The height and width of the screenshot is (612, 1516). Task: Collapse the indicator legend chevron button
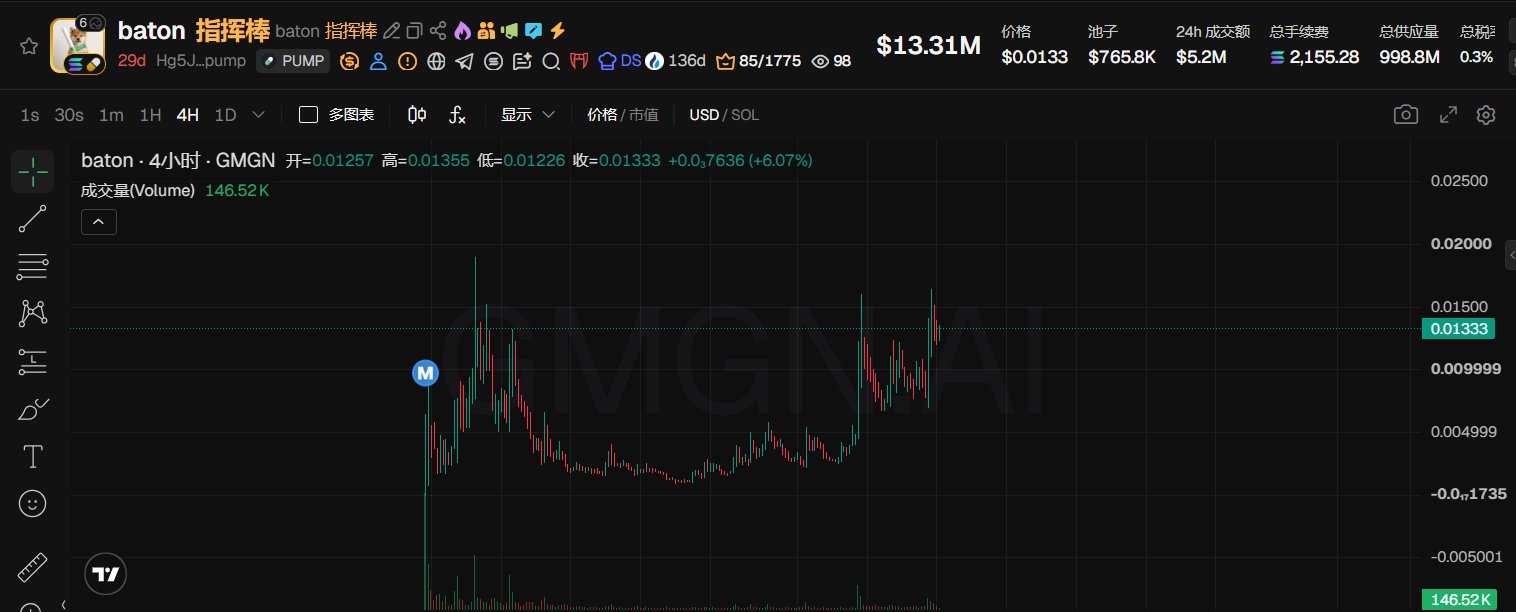[99, 222]
